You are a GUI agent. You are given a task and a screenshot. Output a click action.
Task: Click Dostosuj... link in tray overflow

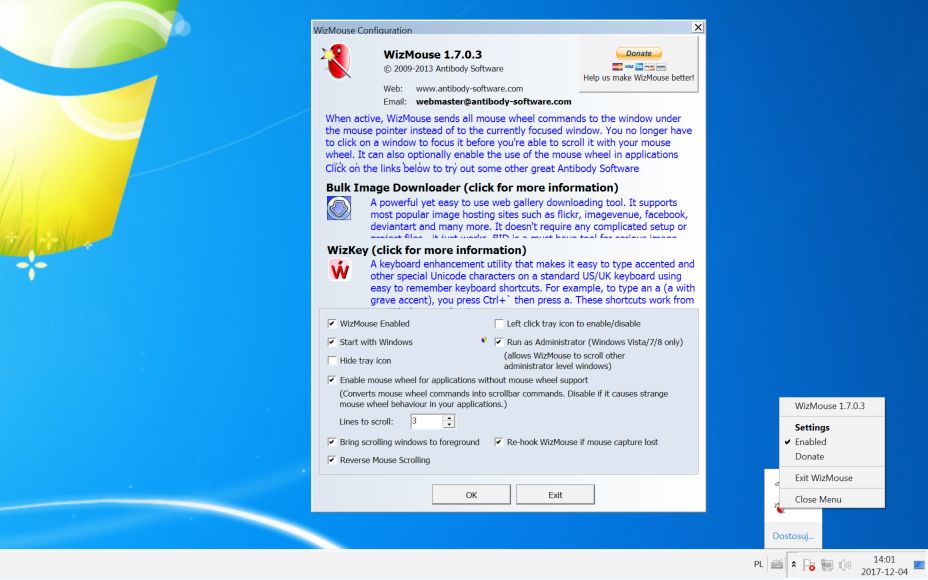792,536
